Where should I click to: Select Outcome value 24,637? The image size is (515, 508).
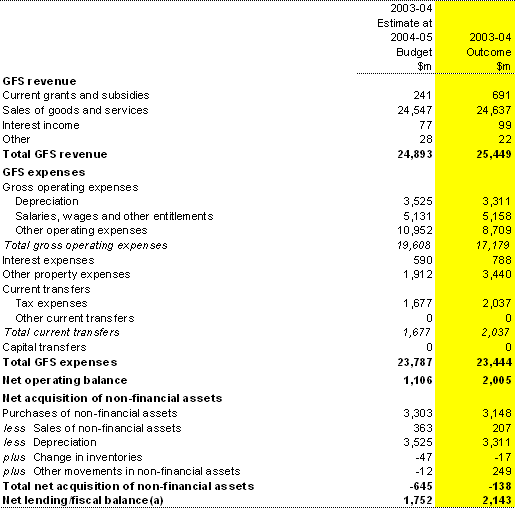(494, 110)
